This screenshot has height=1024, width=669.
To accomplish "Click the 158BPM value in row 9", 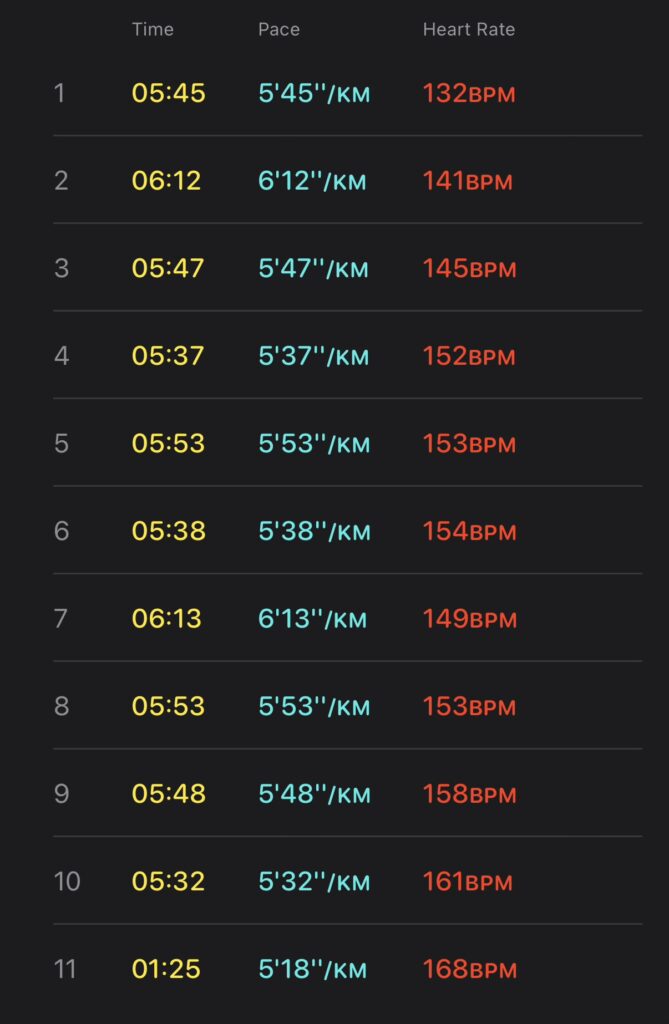I will [467, 793].
